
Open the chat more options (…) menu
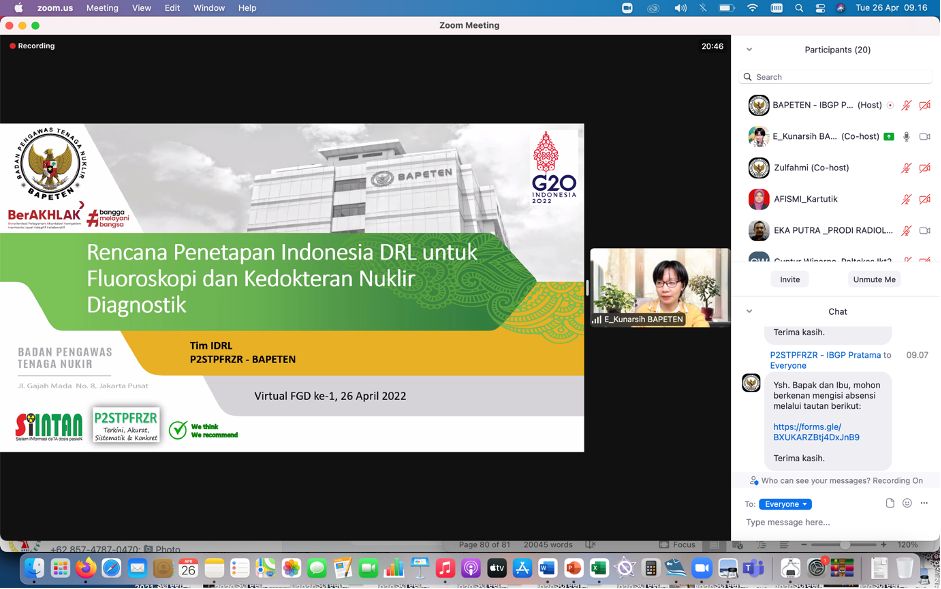(924, 503)
